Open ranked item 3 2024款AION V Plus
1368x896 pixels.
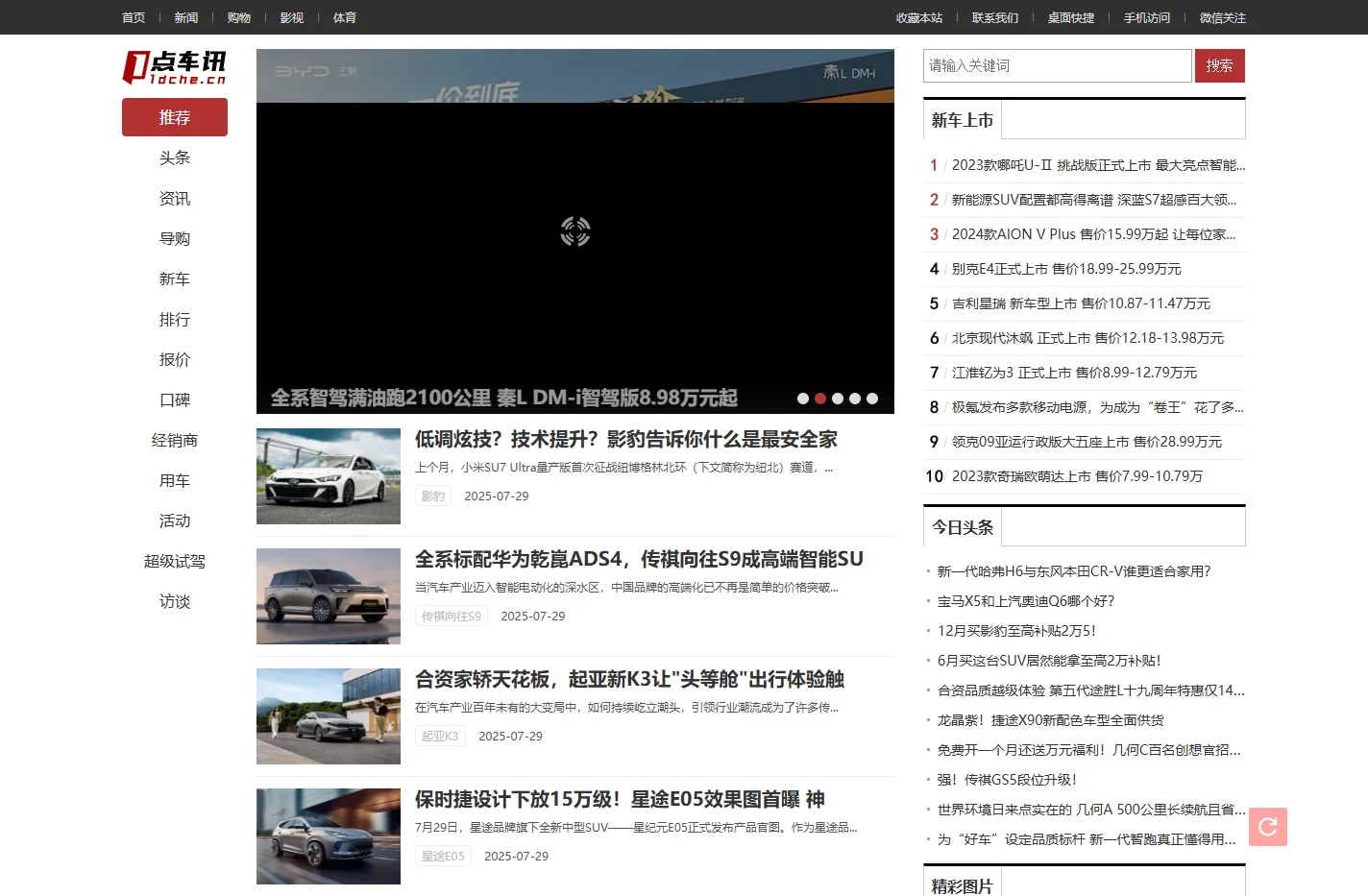(x=1093, y=234)
